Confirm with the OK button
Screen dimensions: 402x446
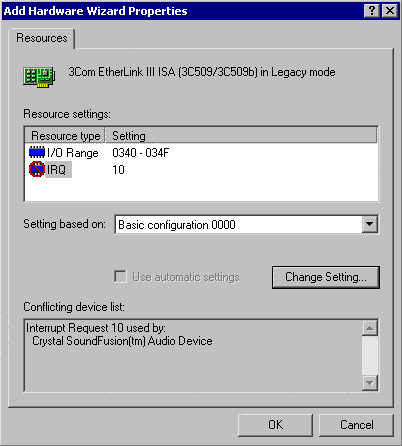275,425
